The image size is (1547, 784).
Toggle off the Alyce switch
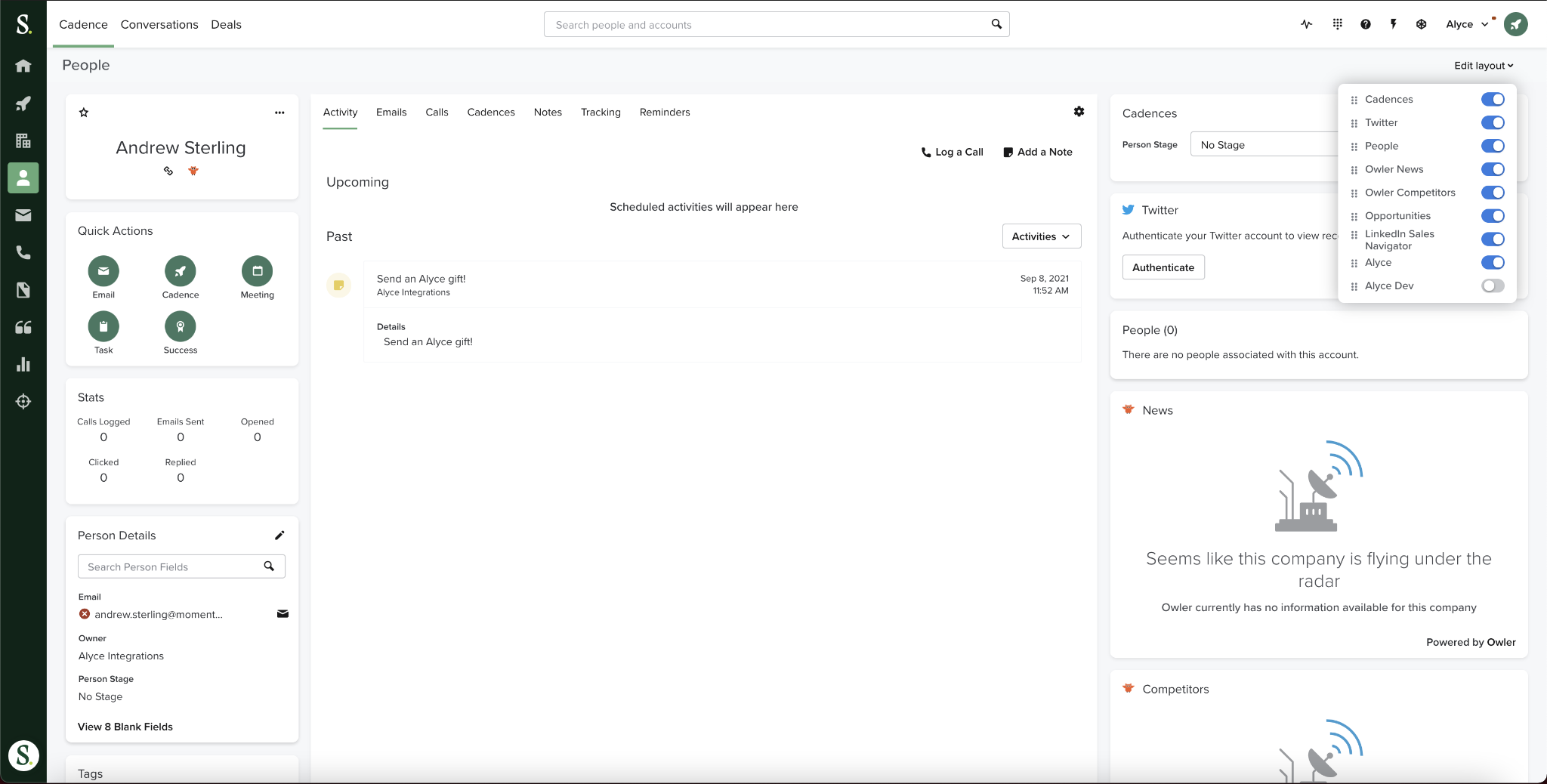click(x=1493, y=263)
